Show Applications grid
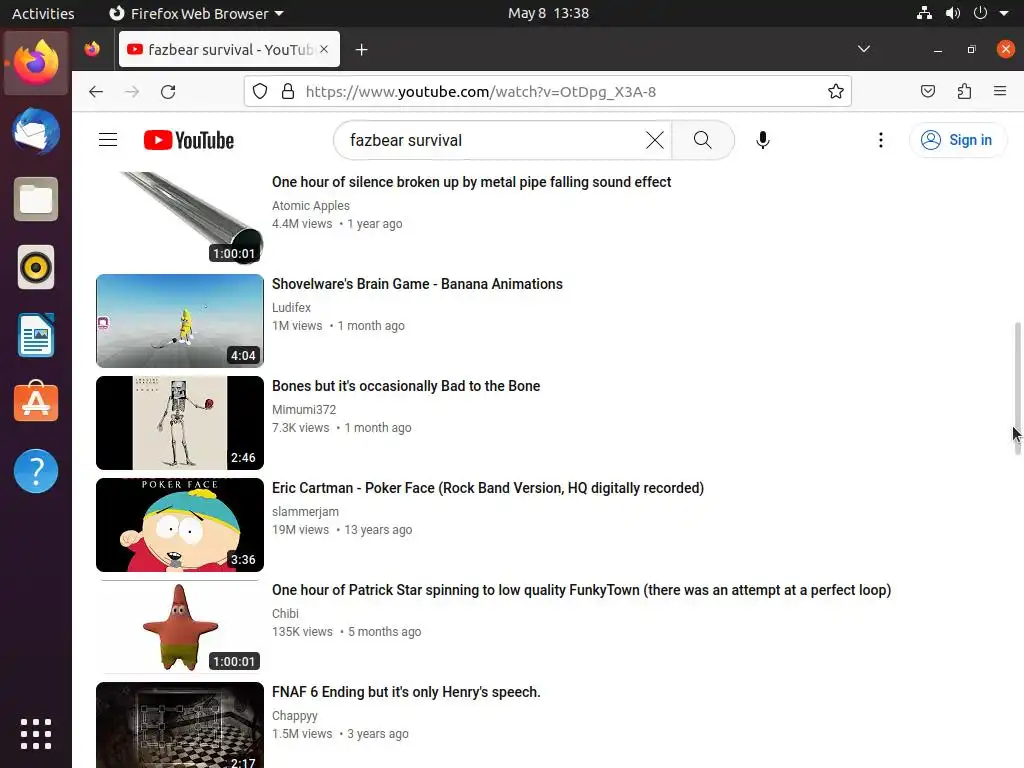 point(36,734)
